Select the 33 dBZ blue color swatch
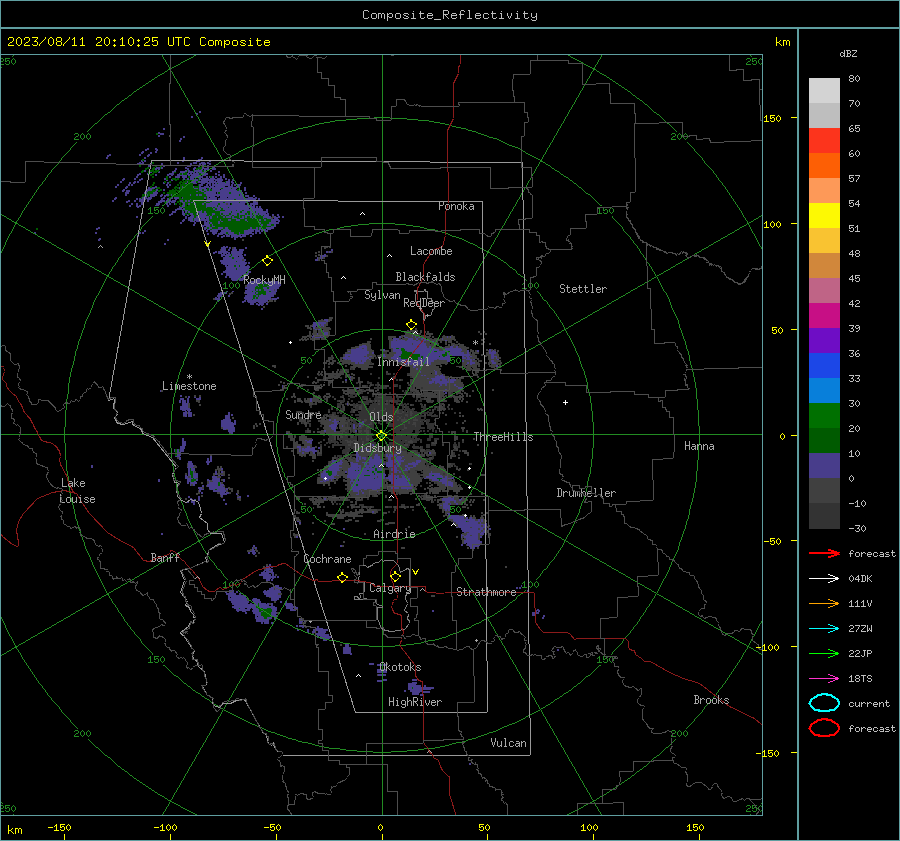This screenshot has width=900, height=841. (824, 390)
